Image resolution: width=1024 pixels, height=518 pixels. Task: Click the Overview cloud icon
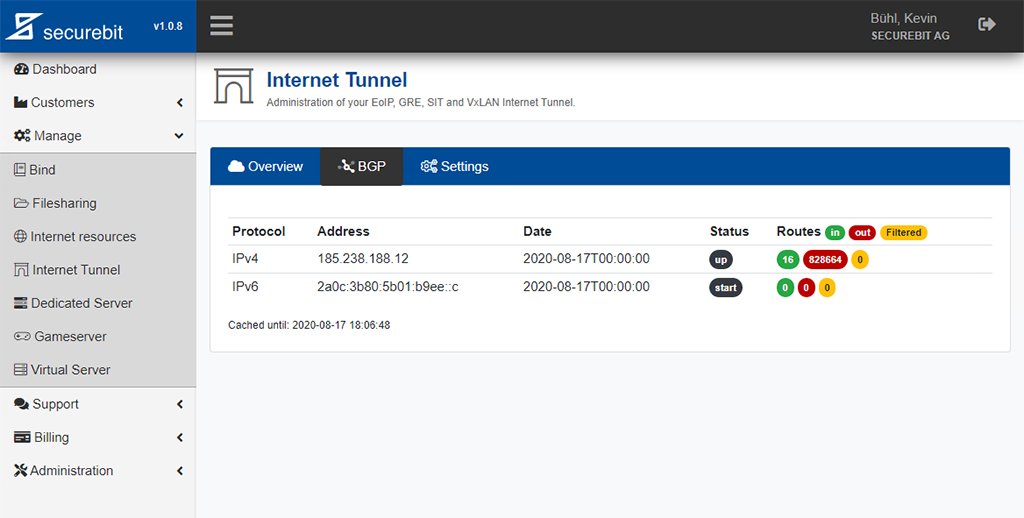pyautogui.click(x=236, y=167)
